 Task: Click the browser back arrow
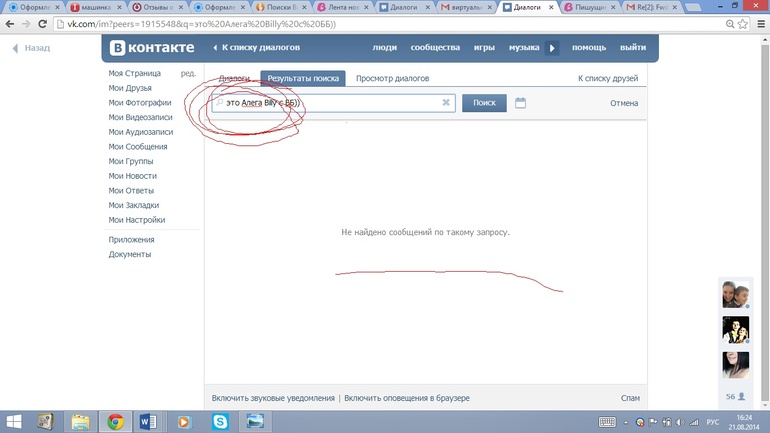pyautogui.click(x=9, y=24)
